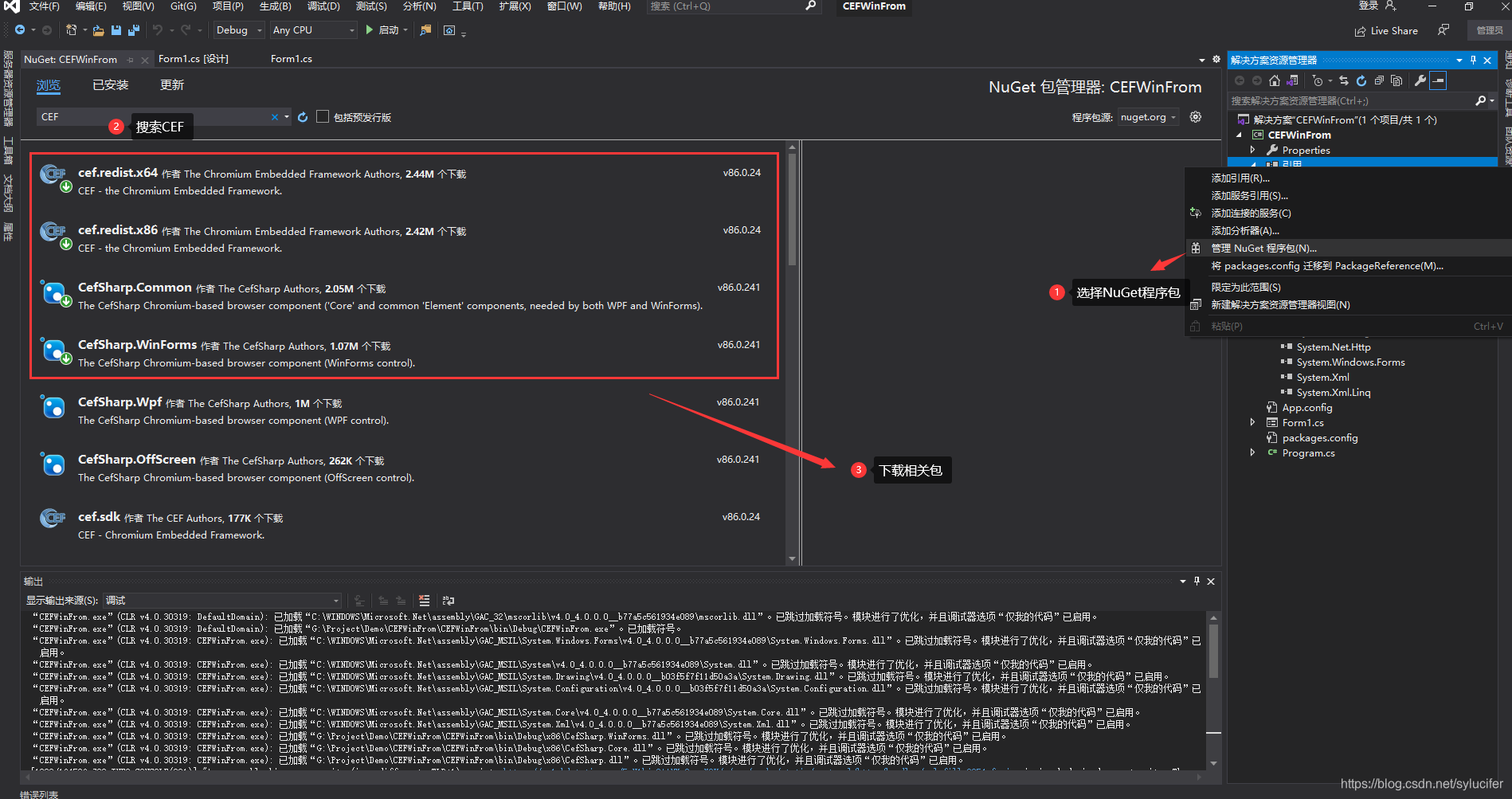Pin the NuGet: CEFWinFrom tab
The image size is (1512, 799).
131,60
